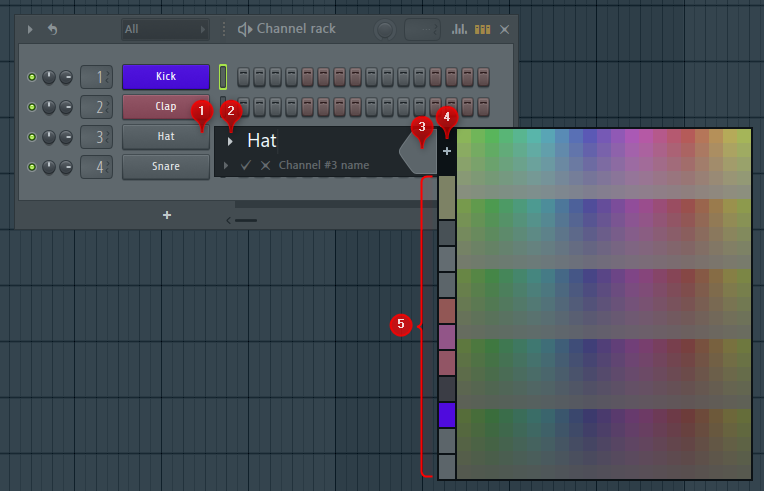Image resolution: width=764 pixels, height=491 pixels.
Task: Open the channel rack options menu arrow
Action: tap(30, 30)
